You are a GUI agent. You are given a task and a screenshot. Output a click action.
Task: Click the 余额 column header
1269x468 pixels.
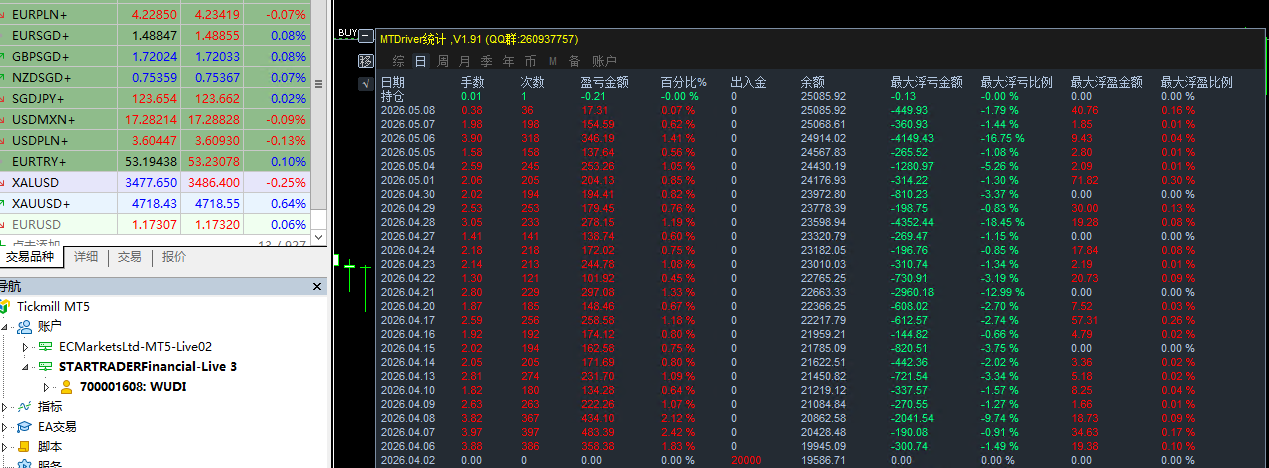click(813, 83)
